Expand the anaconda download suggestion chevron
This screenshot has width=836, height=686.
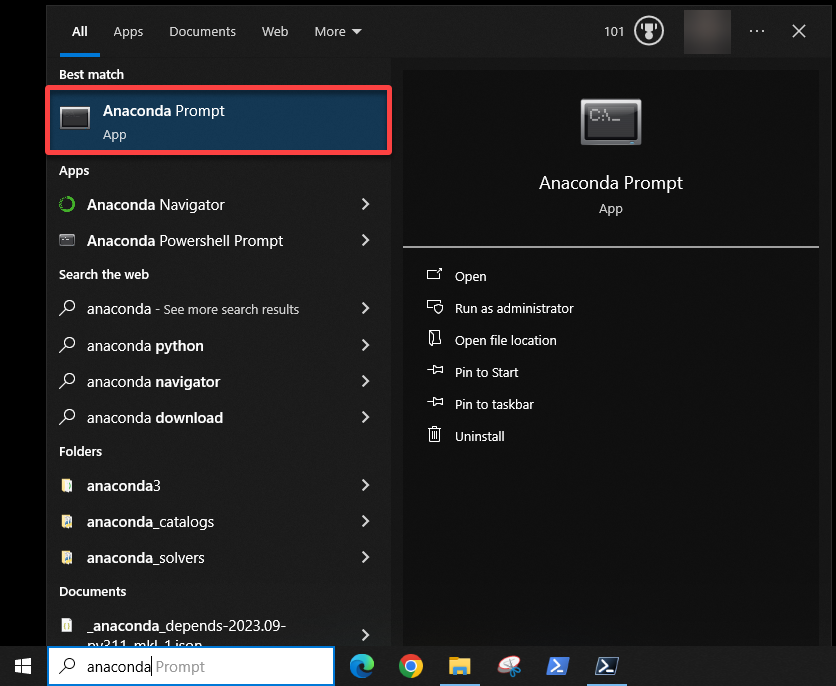click(x=365, y=417)
